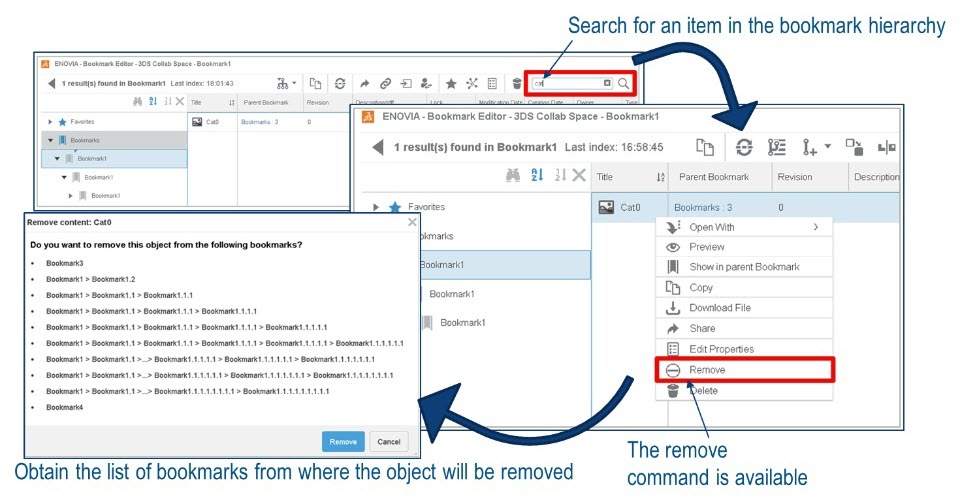Click the back arrow in the rear Bookmark Editor window
This screenshot has width=960, height=504.
pos(51,83)
